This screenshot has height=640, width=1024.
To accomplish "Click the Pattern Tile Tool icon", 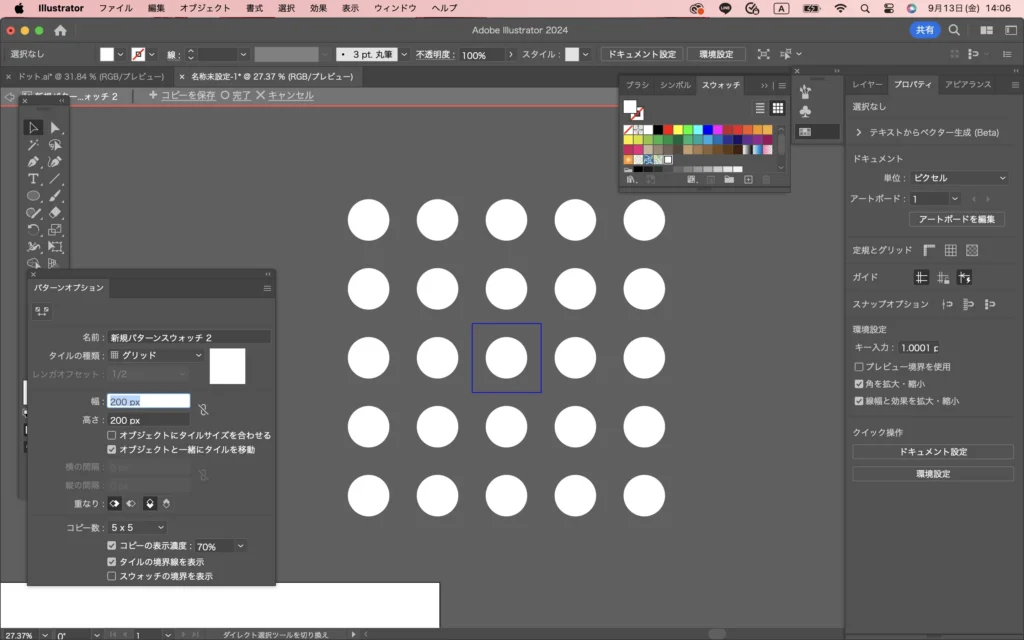I will click(x=42, y=312).
